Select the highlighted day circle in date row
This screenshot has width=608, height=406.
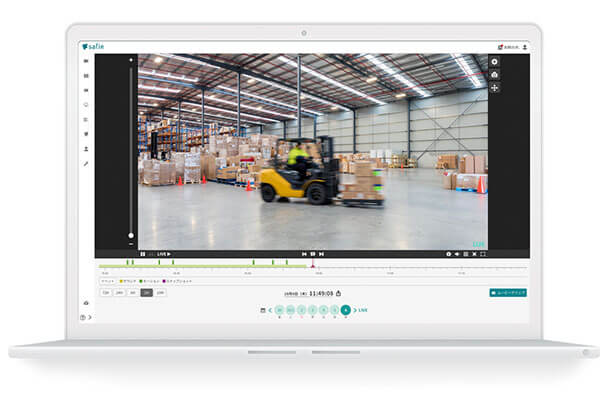(345, 311)
